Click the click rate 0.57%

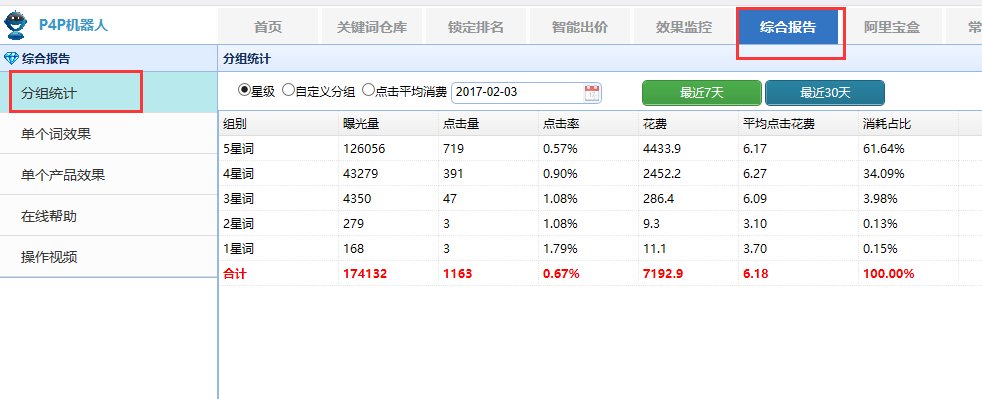click(560, 148)
